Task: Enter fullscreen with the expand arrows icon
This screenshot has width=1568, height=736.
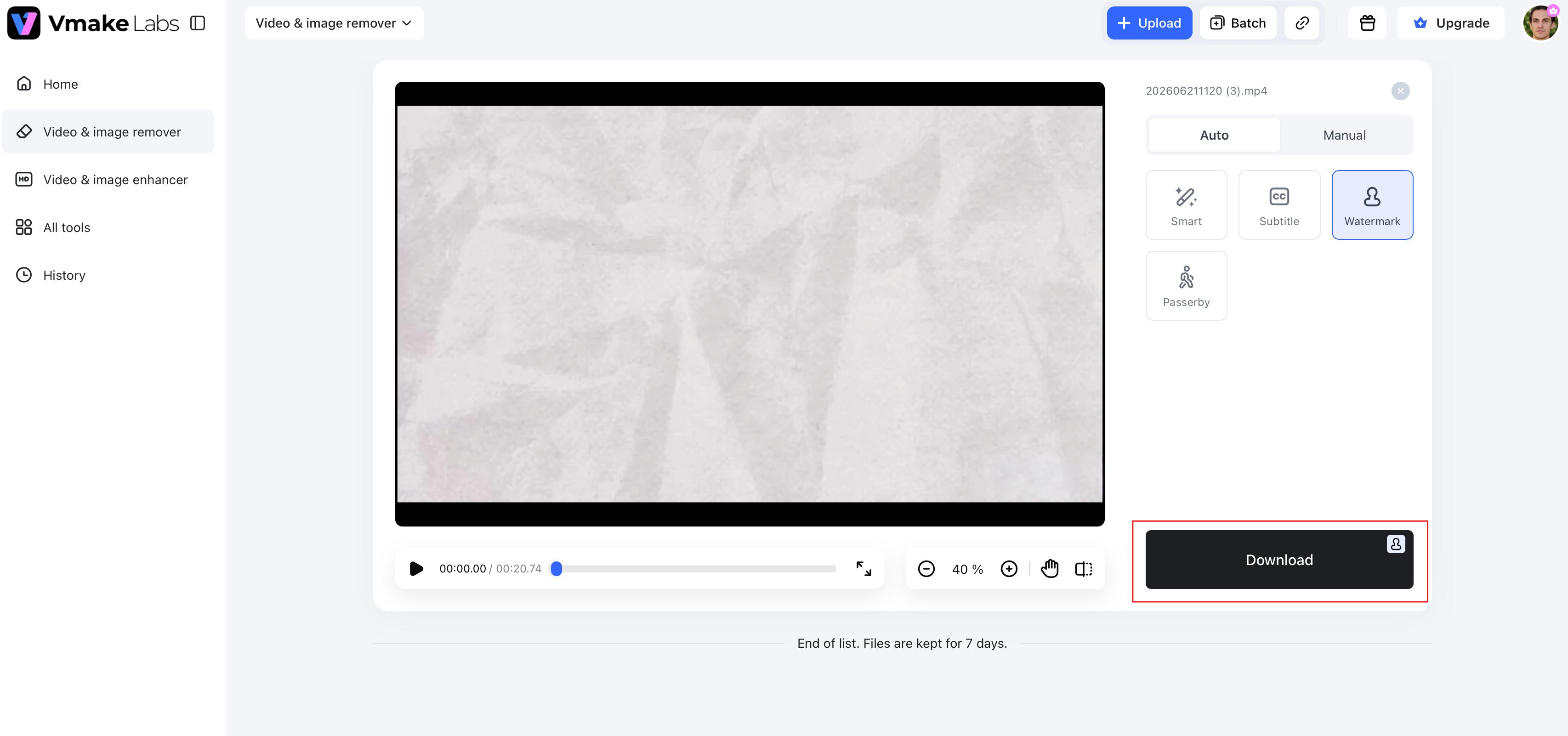Action: pos(864,569)
